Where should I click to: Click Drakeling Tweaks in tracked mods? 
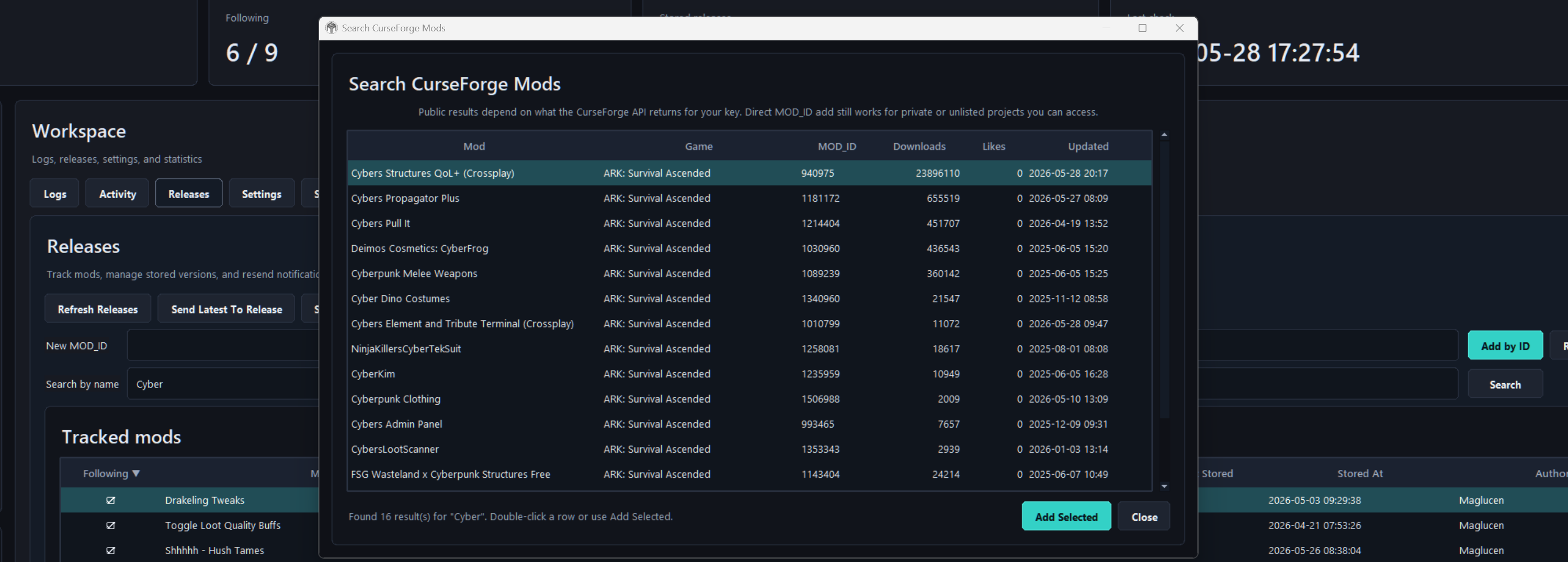click(204, 500)
